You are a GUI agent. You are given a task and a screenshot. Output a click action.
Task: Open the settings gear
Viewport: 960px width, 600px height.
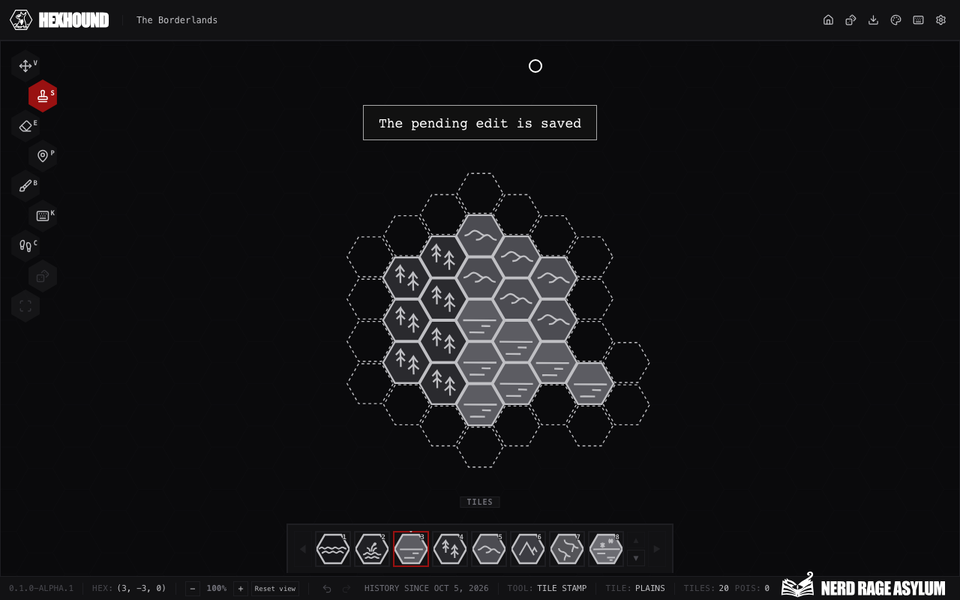click(x=941, y=20)
